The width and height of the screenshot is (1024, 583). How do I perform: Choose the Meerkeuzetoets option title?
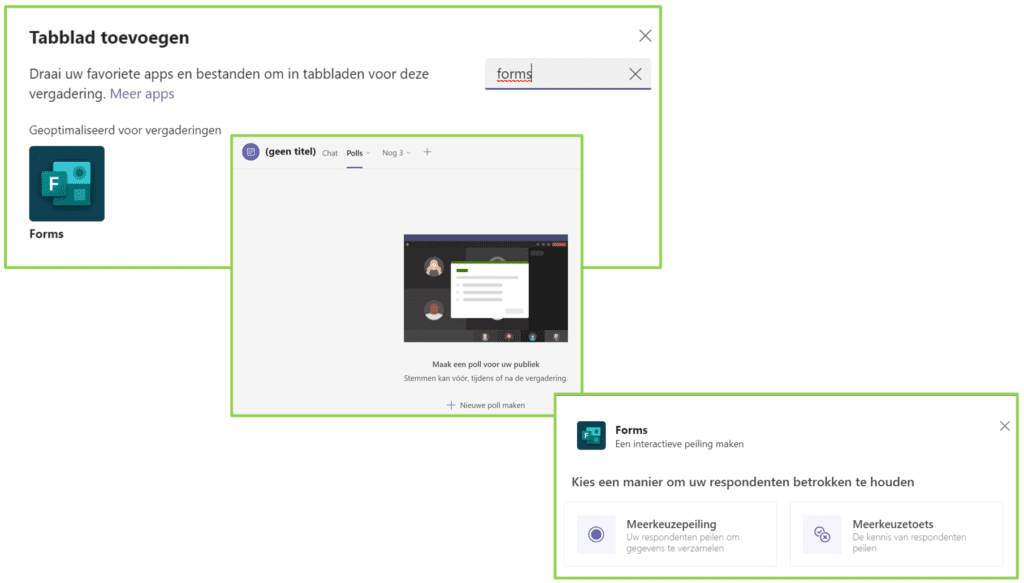893,524
